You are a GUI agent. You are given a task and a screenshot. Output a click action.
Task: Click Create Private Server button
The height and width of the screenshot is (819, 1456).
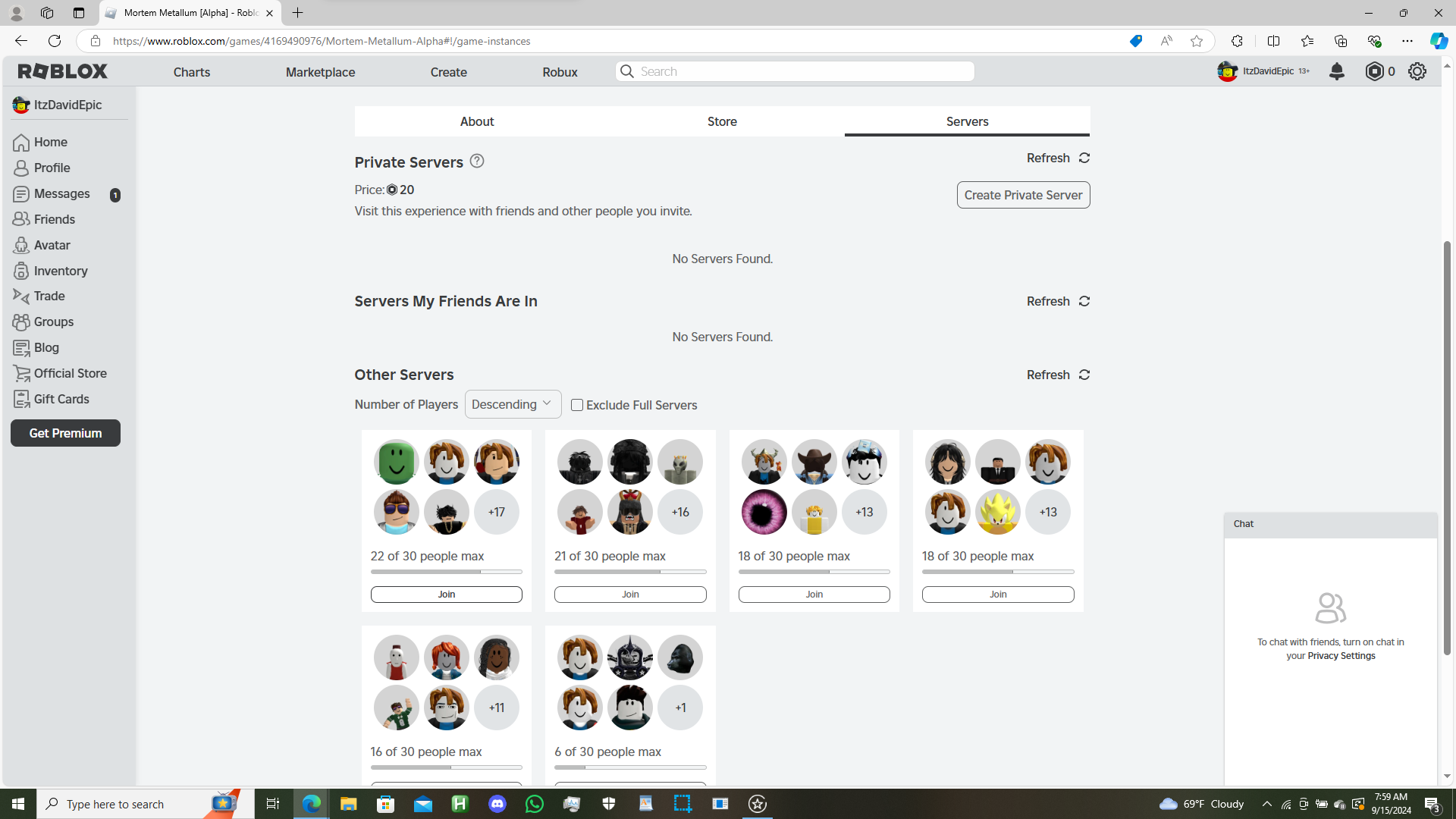click(1023, 195)
